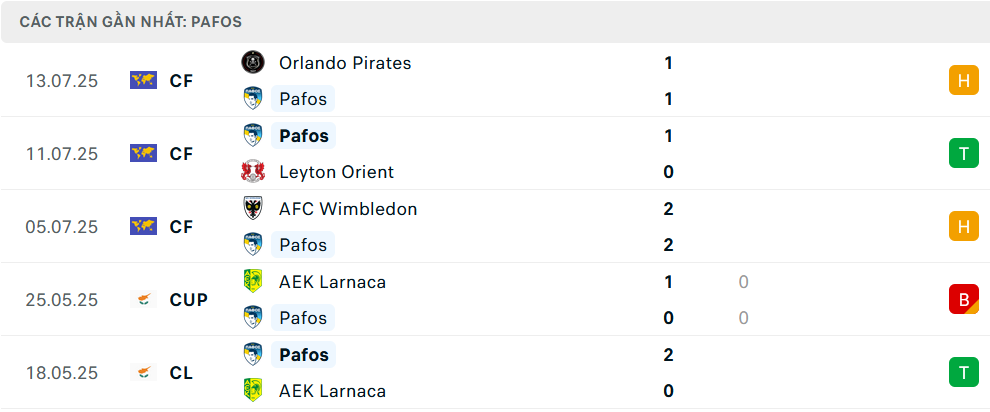Viewport: 990px width, 412px height.
Task: Open the Orlando Pirates team link
Action: pos(345,63)
